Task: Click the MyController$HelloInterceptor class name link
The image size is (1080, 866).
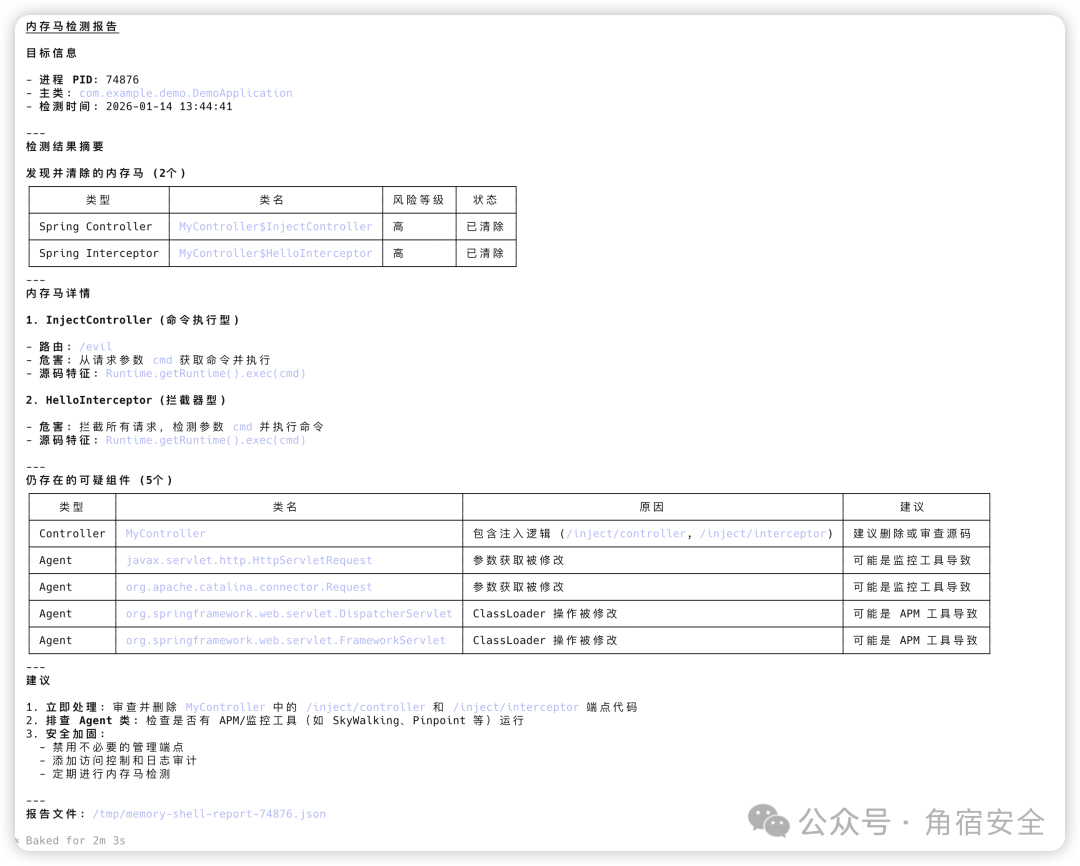Action: coord(274,253)
